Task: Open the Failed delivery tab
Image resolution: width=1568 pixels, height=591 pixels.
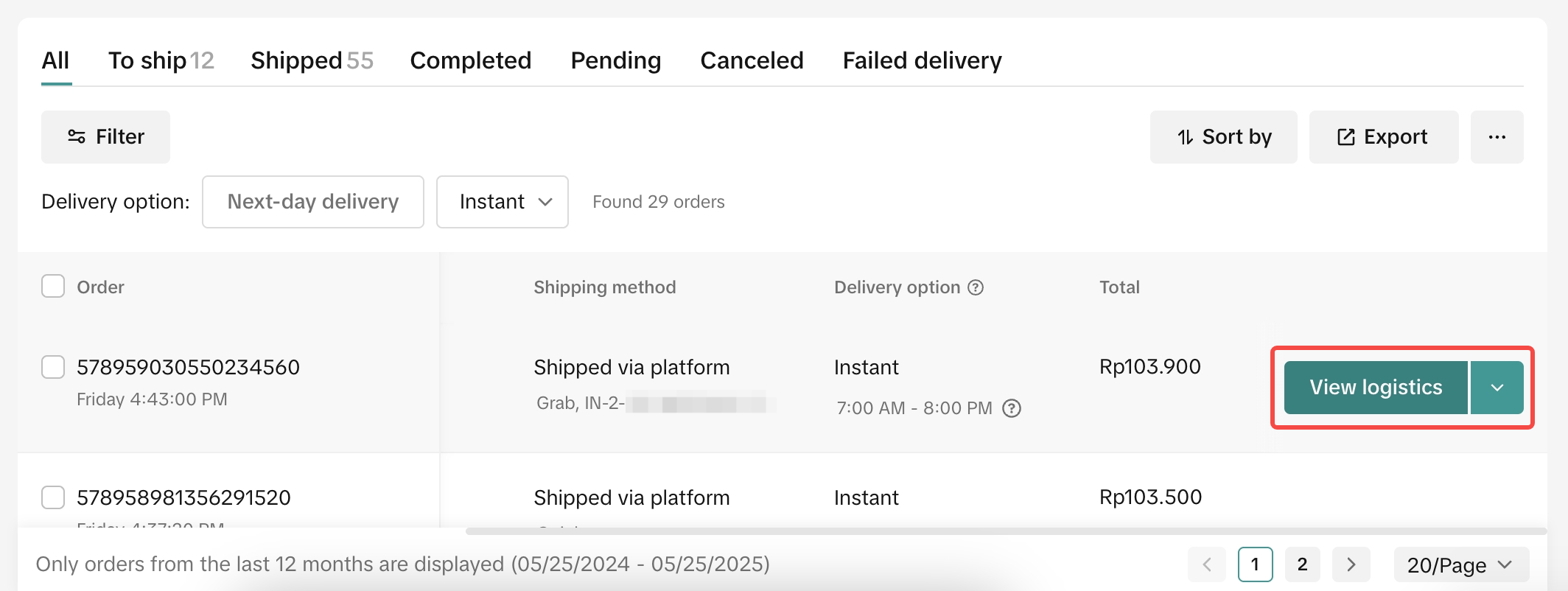Action: [922, 60]
